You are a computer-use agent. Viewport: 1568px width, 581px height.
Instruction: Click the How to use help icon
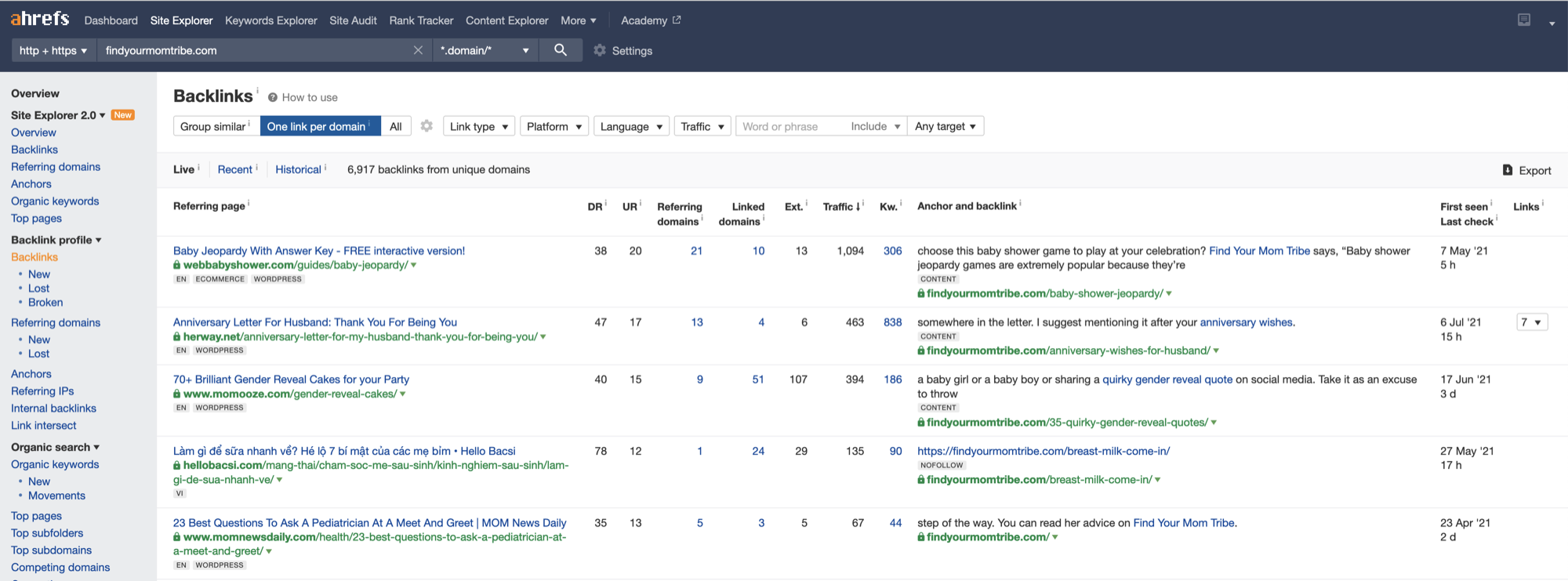pos(273,97)
